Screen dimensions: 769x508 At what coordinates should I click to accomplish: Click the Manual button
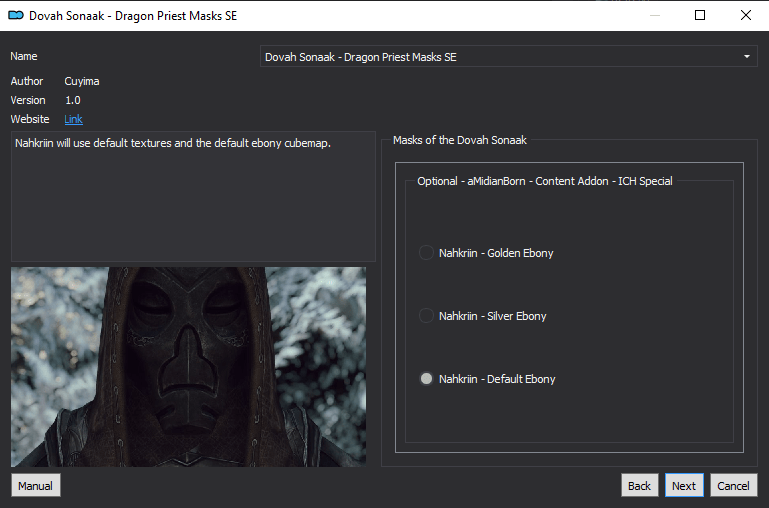coord(35,485)
